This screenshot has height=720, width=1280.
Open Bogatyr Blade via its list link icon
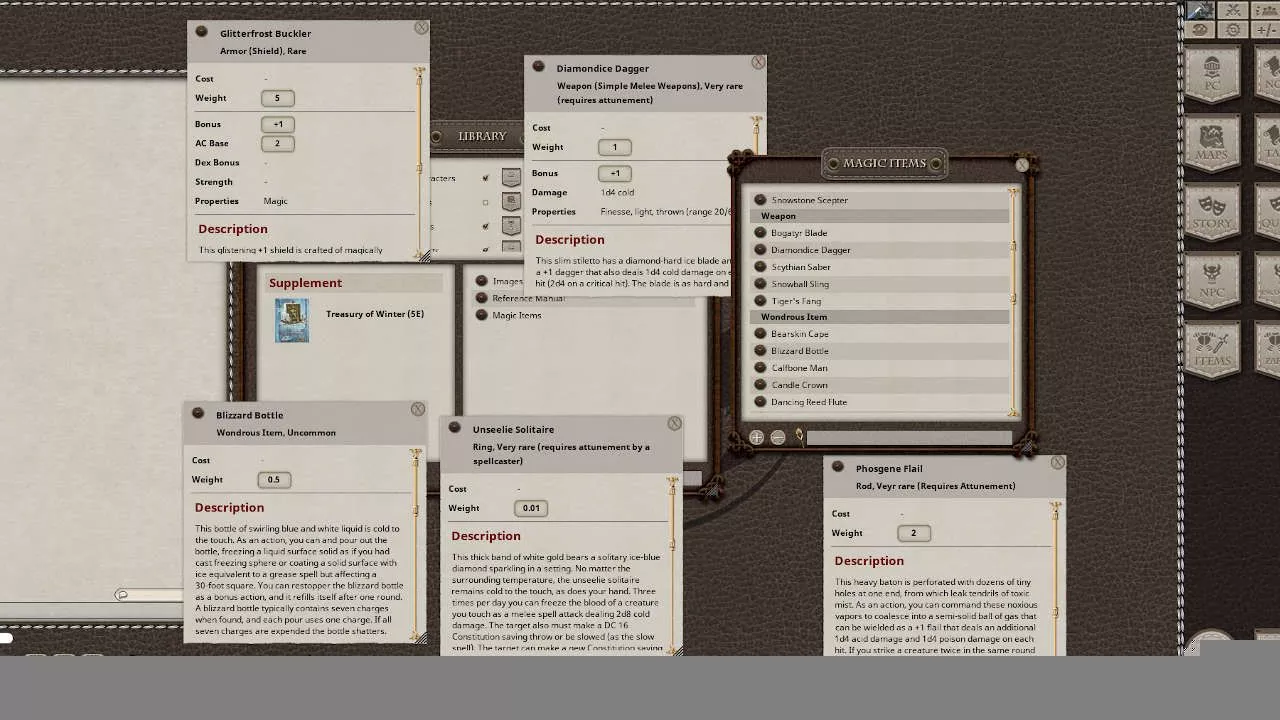[x=760, y=233]
